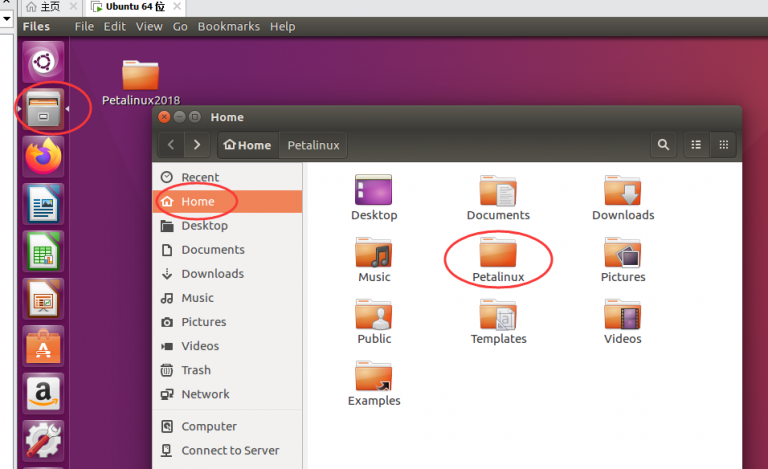Select Recent in the sidebar
The width and height of the screenshot is (768, 469).
tap(199, 177)
